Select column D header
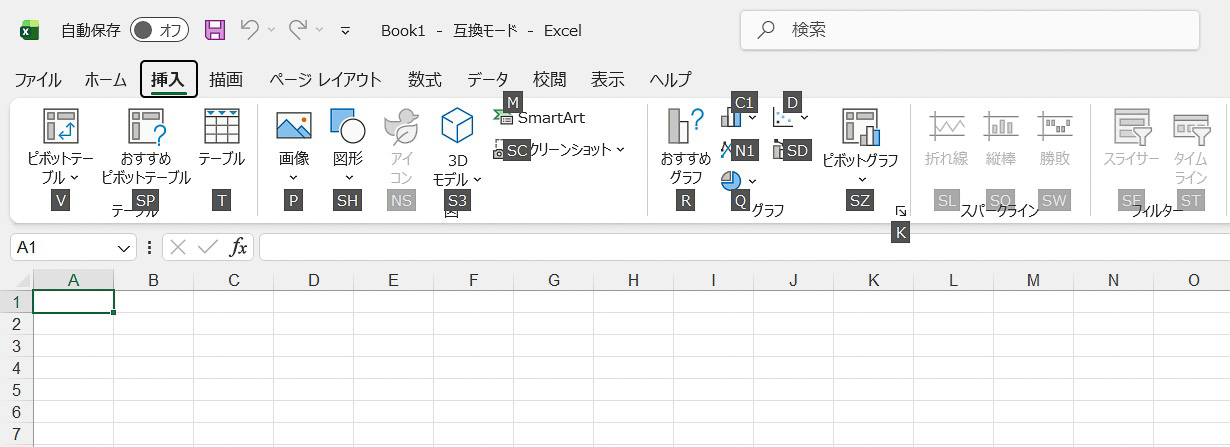Viewport: 1230px width, 447px height. (x=313, y=280)
